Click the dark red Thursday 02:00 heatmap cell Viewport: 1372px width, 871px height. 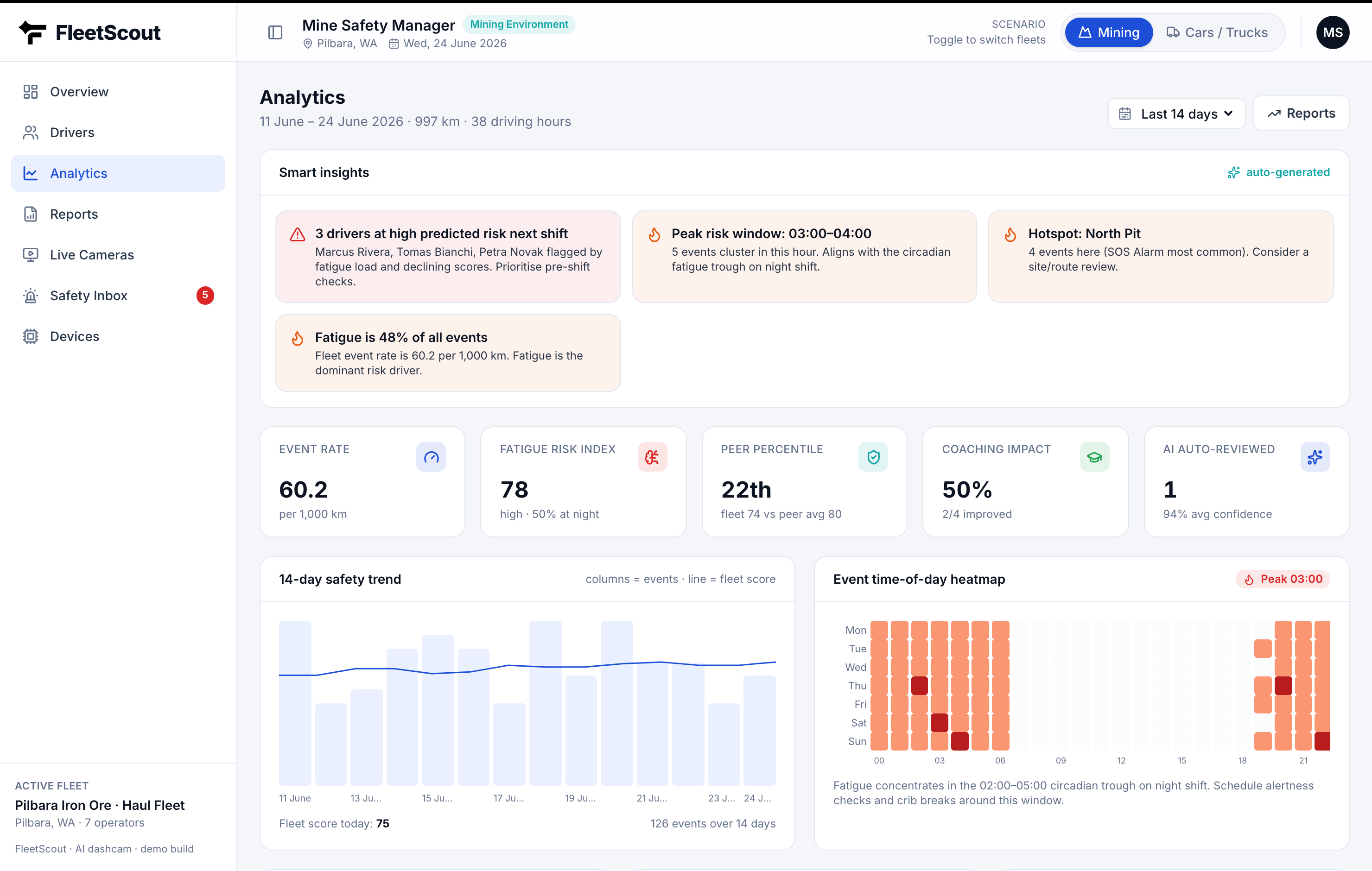click(x=919, y=685)
